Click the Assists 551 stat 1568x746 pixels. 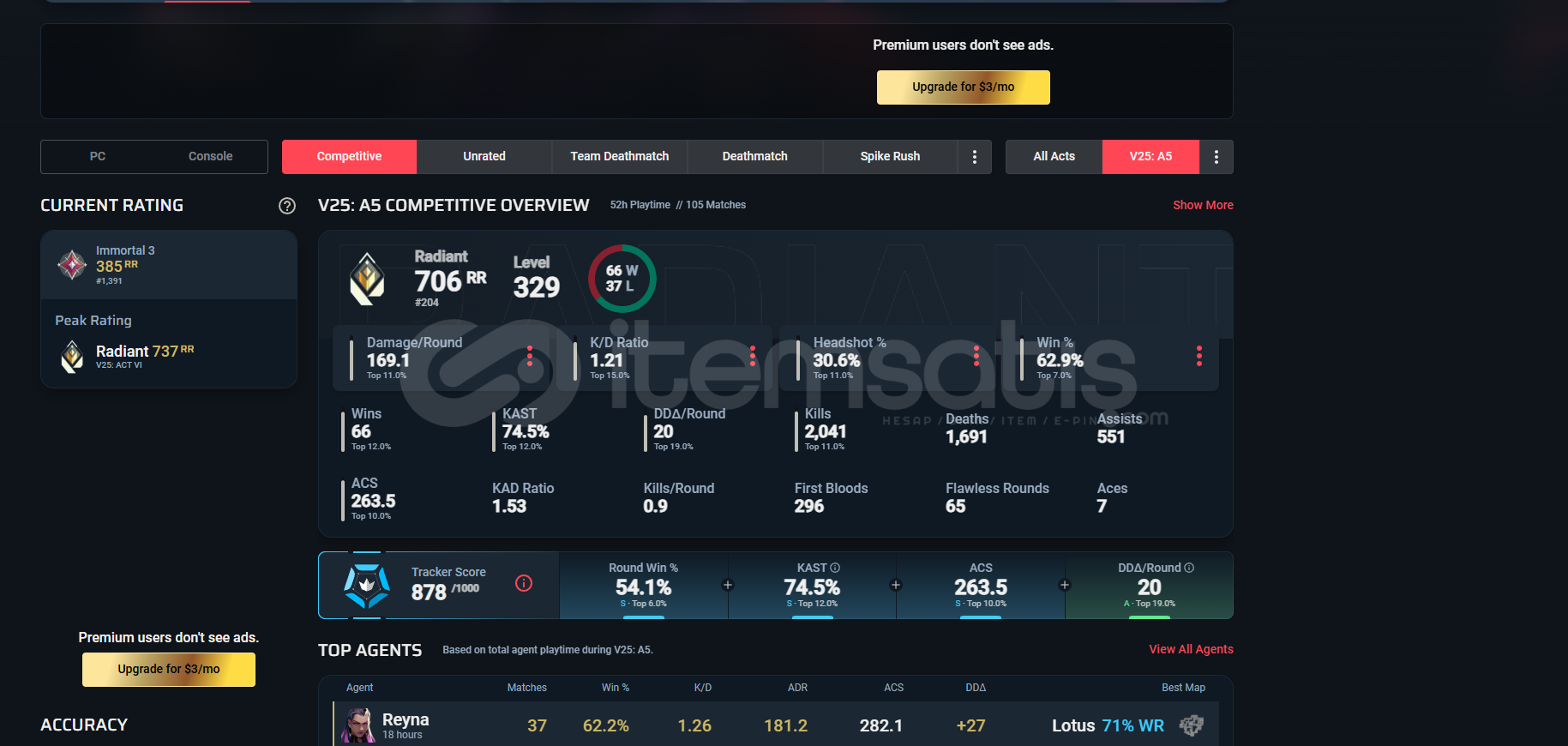click(x=1119, y=428)
